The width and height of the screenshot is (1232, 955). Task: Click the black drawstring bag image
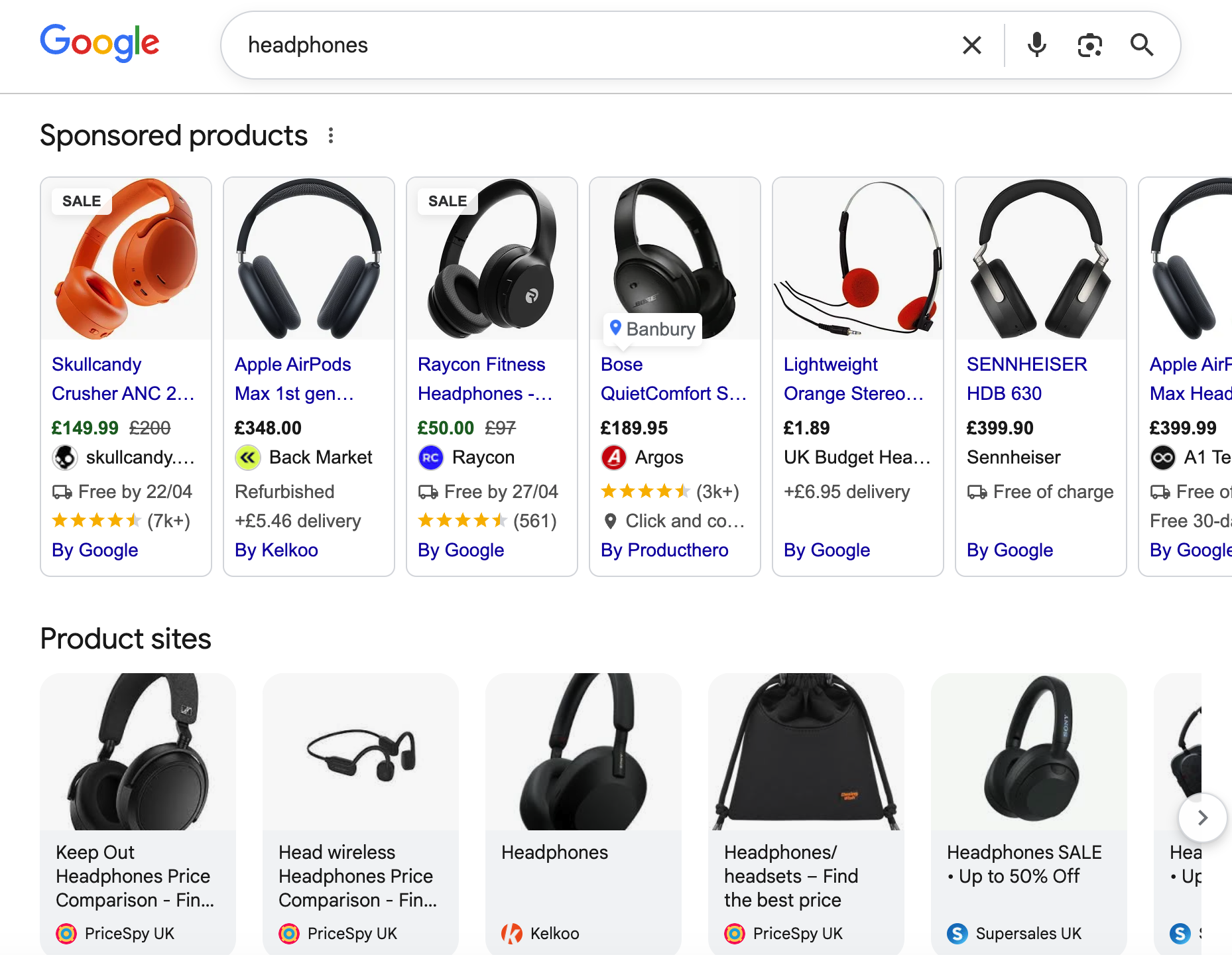pyautogui.click(x=806, y=752)
